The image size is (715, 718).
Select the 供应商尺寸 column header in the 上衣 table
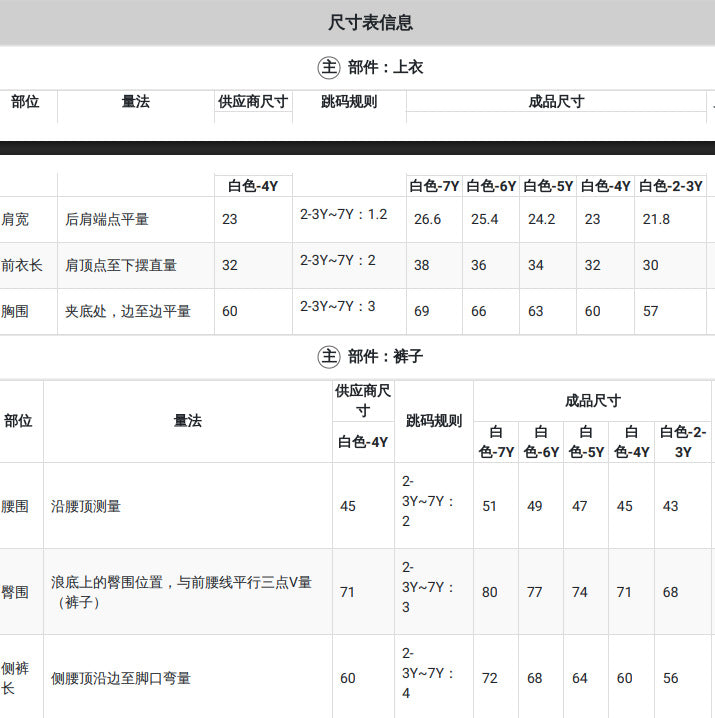(253, 102)
